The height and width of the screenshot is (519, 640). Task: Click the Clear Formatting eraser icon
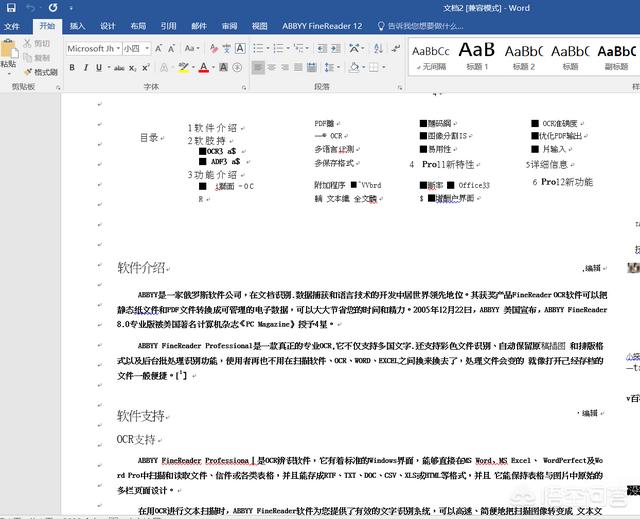pyautogui.click(x=213, y=49)
